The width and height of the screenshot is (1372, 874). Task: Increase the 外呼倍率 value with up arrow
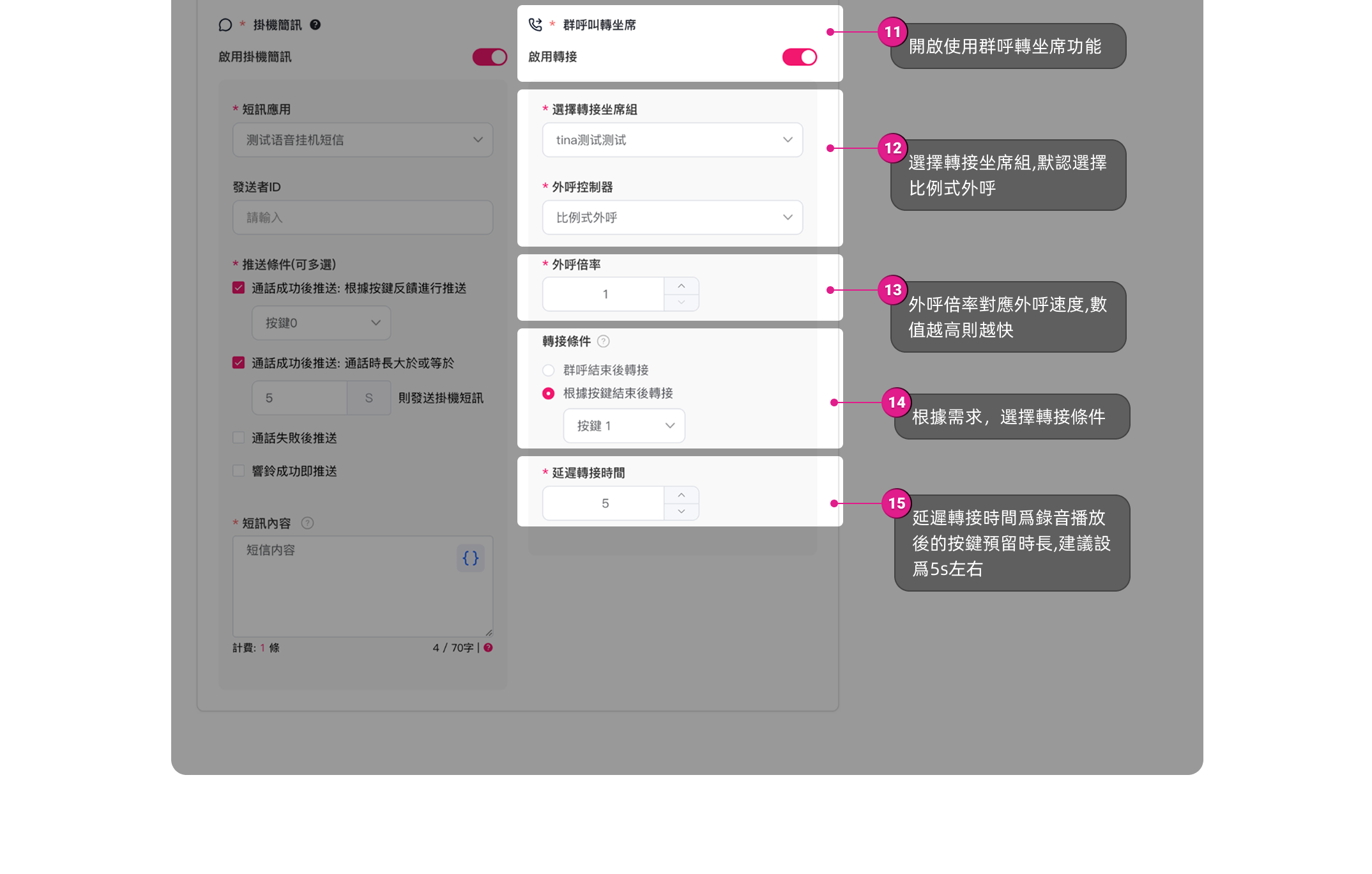pyautogui.click(x=681, y=286)
